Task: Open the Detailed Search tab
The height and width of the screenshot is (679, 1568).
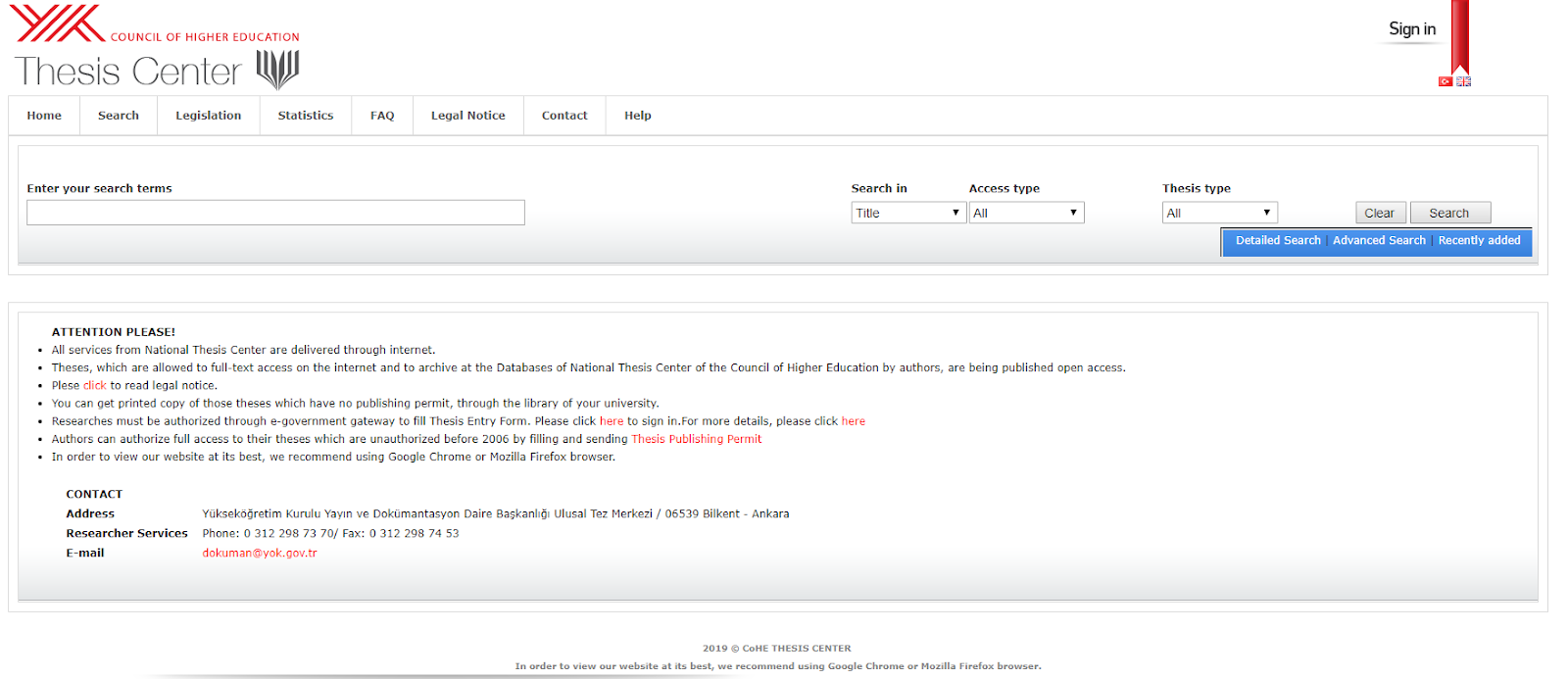Action: point(1278,241)
